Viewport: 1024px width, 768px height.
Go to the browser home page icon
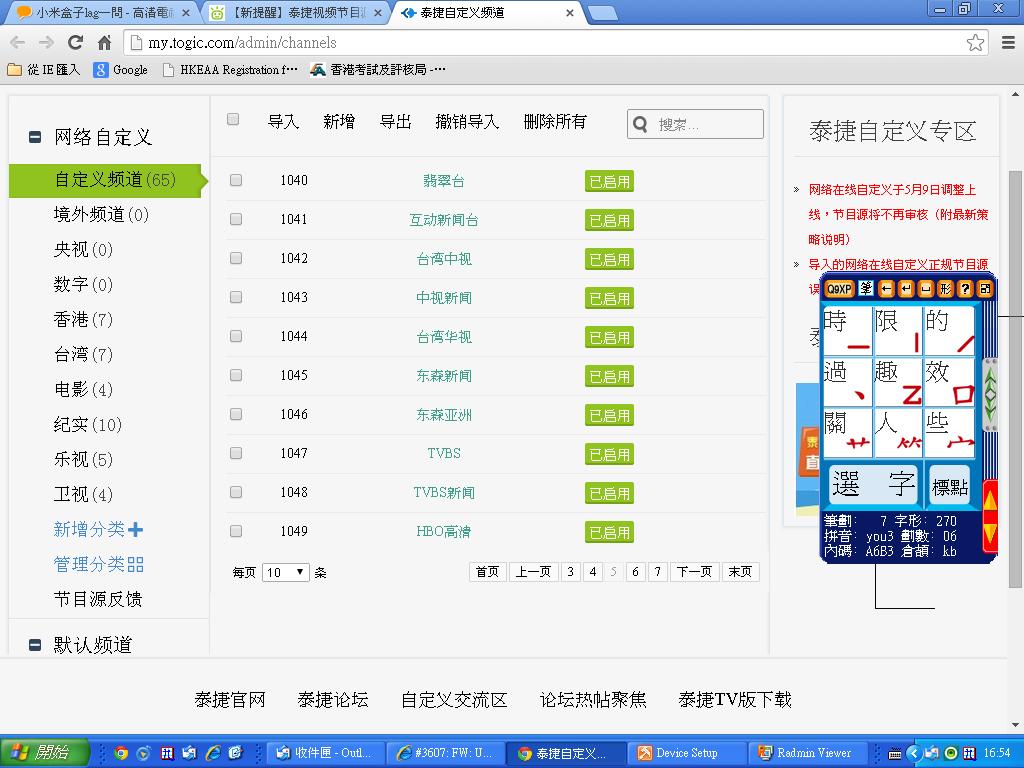104,43
